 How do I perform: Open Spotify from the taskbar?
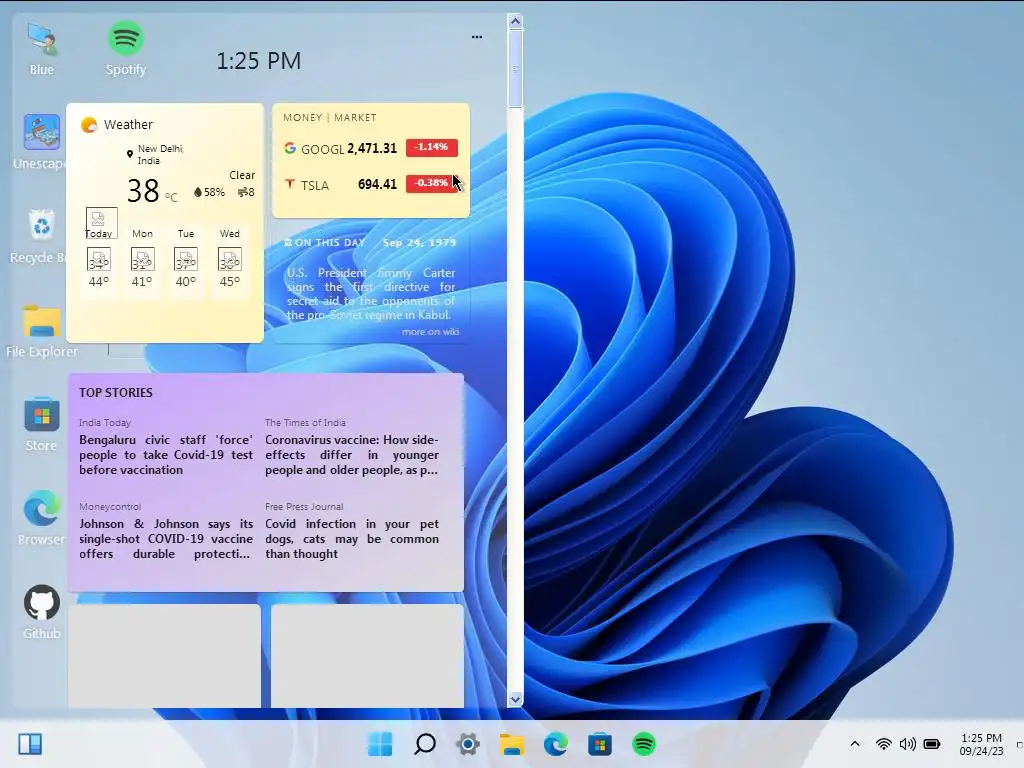tap(643, 744)
